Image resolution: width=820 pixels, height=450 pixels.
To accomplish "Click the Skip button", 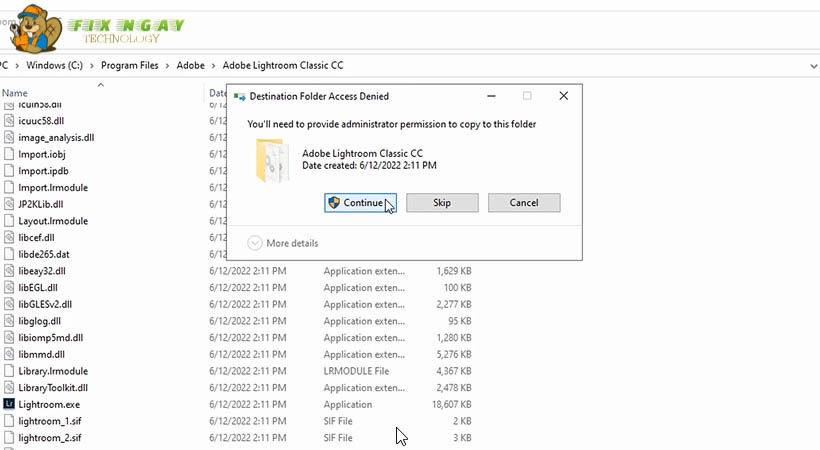I will tap(442, 203).
